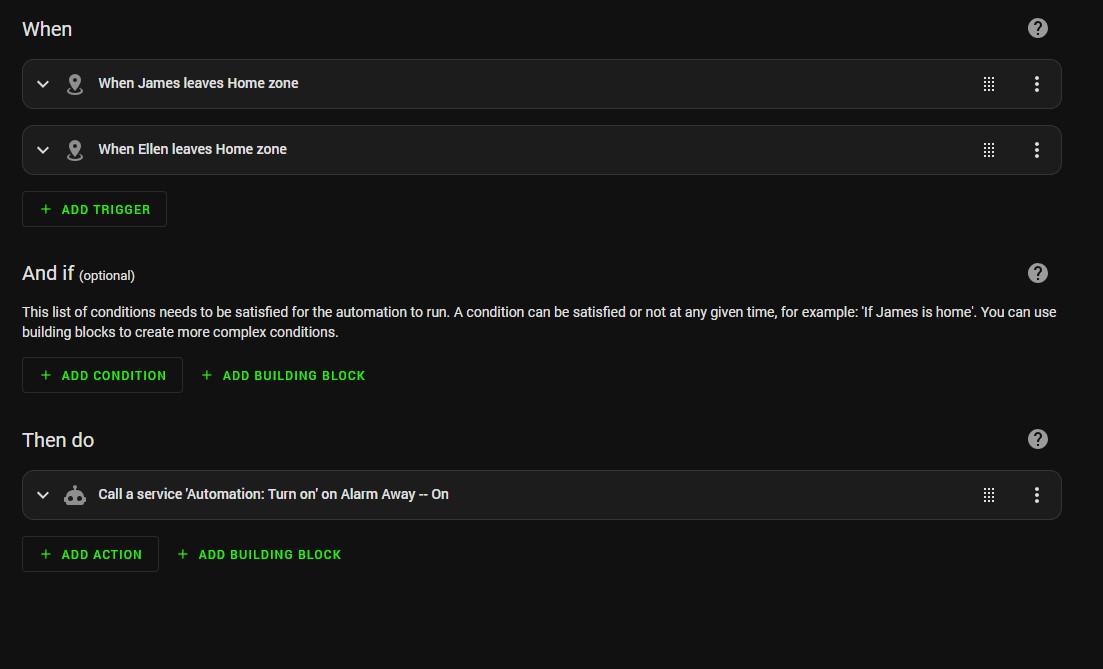Add a building block to conditions
This screenshot has width=1103, height=669.
284,375
